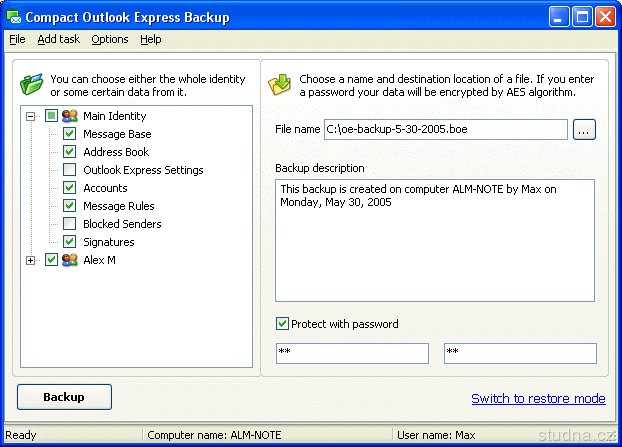
Task: Close the Compact Outlook Express Backup window
Action: [605, 17]
